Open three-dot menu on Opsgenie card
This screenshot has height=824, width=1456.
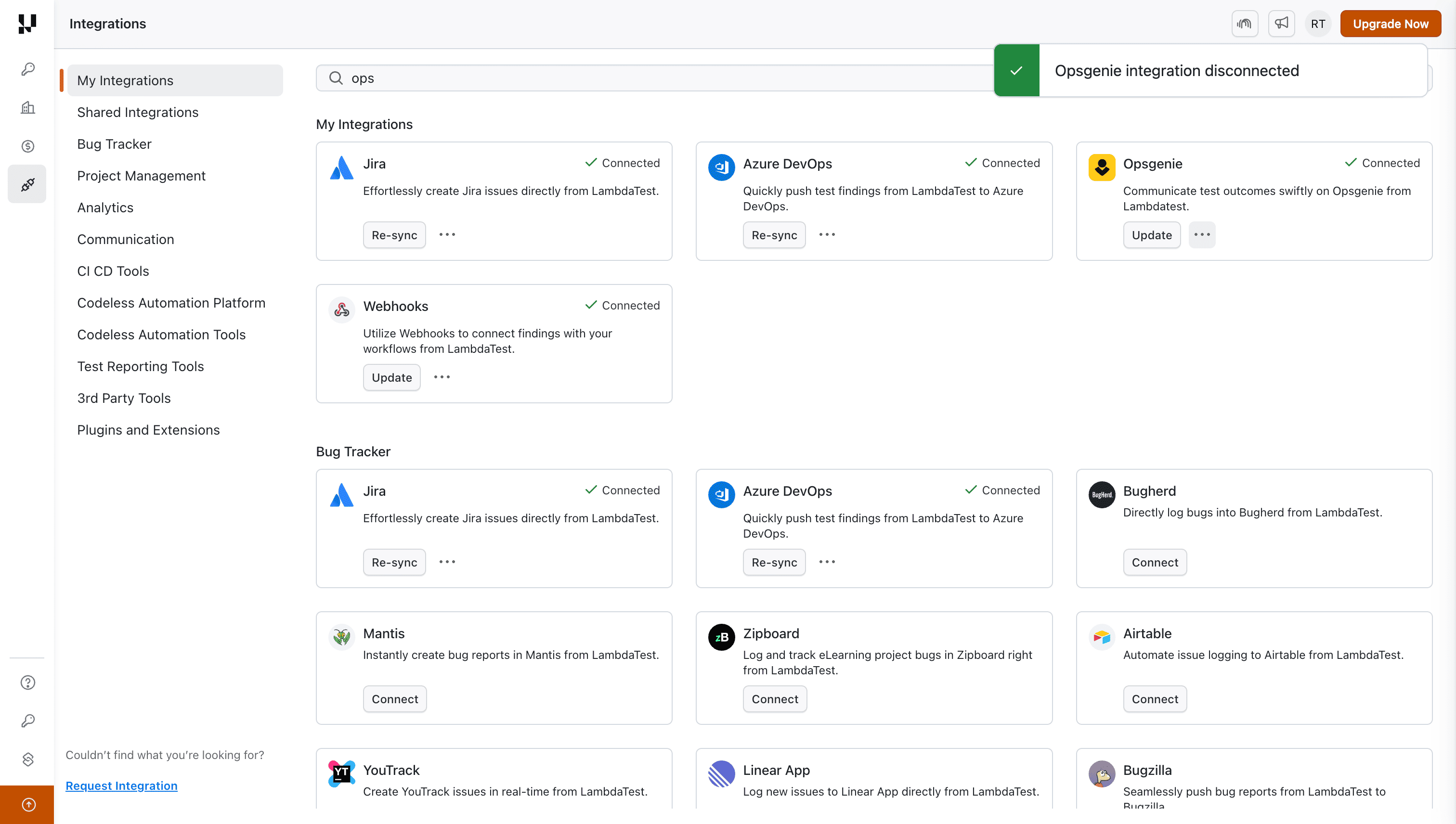(x=1202, y=234)
